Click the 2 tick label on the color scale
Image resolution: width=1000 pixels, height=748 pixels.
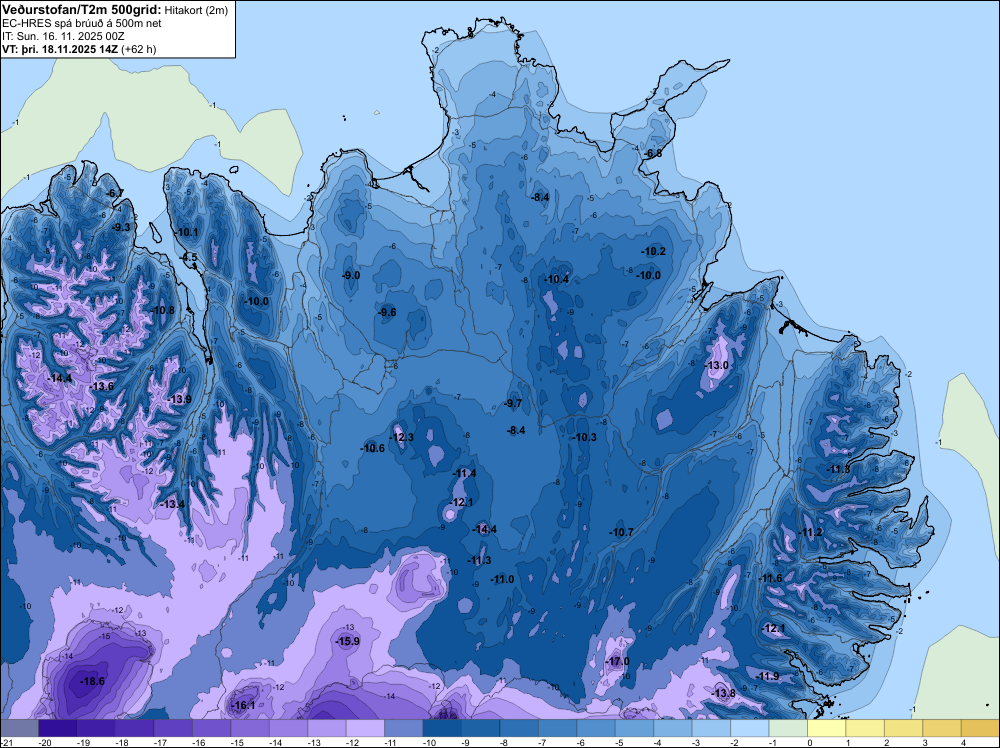click(886, 742)
